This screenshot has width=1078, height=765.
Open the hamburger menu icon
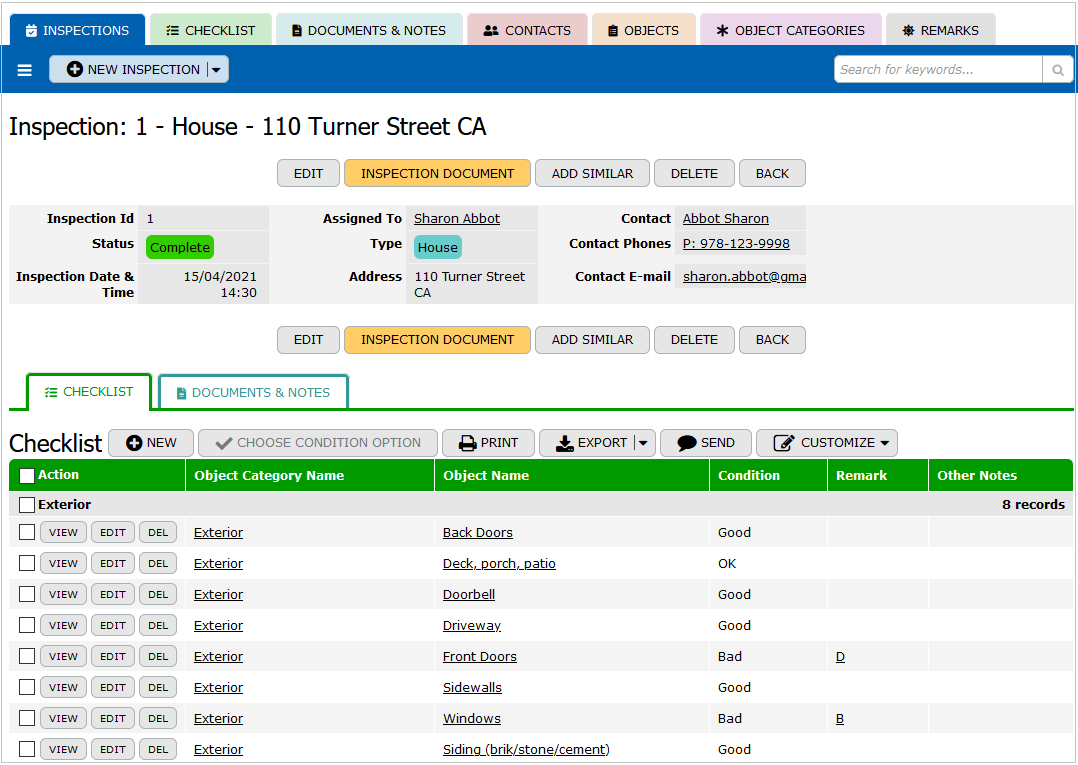pyautogui.click(x=25, y=70)
